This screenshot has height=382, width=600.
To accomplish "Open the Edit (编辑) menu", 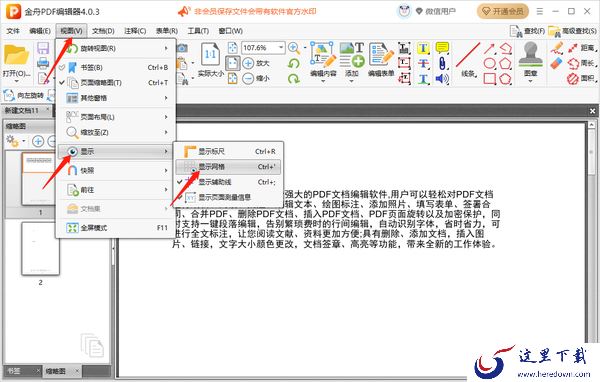I will click(40, 31).
